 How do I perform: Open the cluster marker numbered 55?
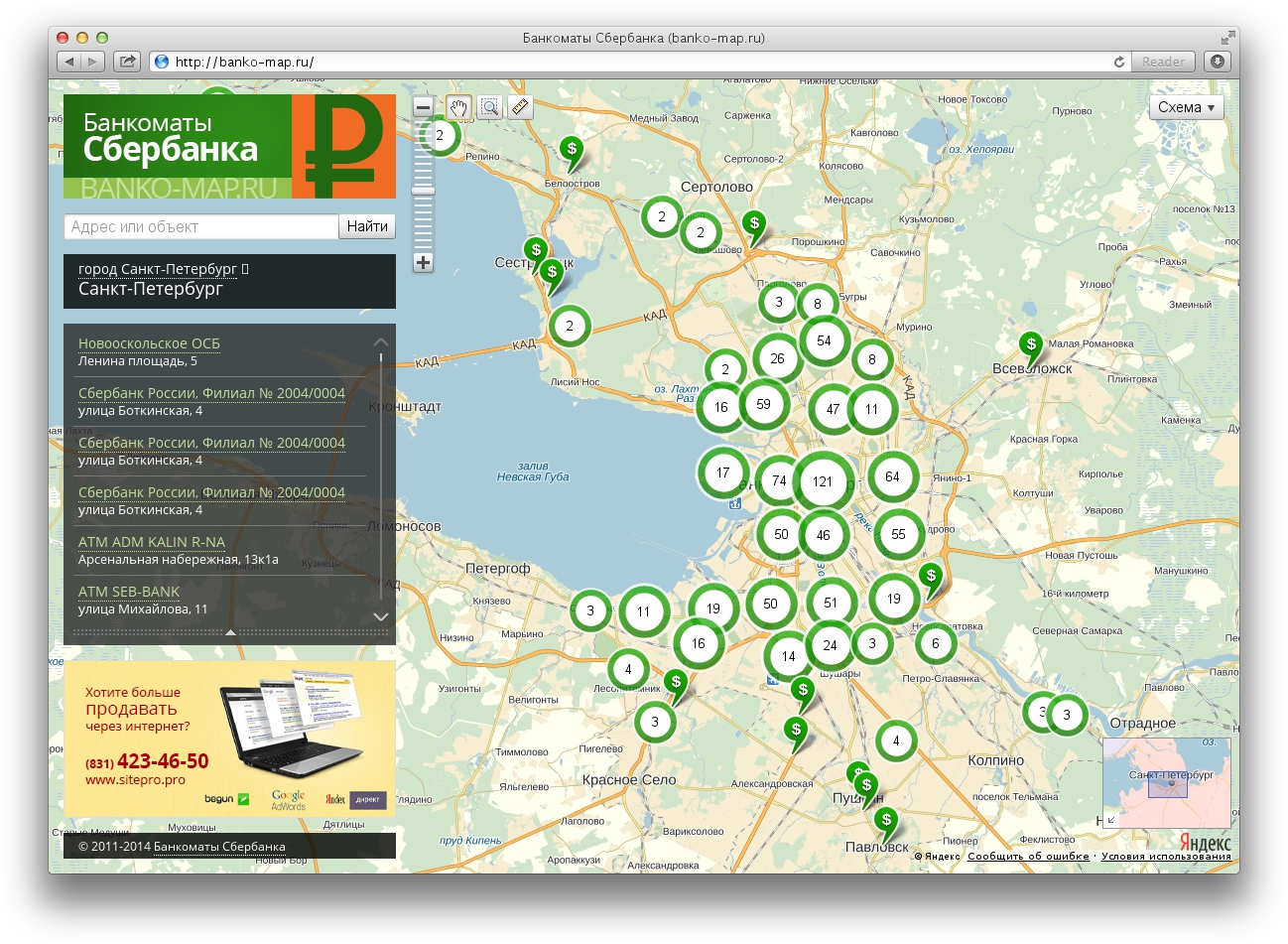[x=898, y=534]
